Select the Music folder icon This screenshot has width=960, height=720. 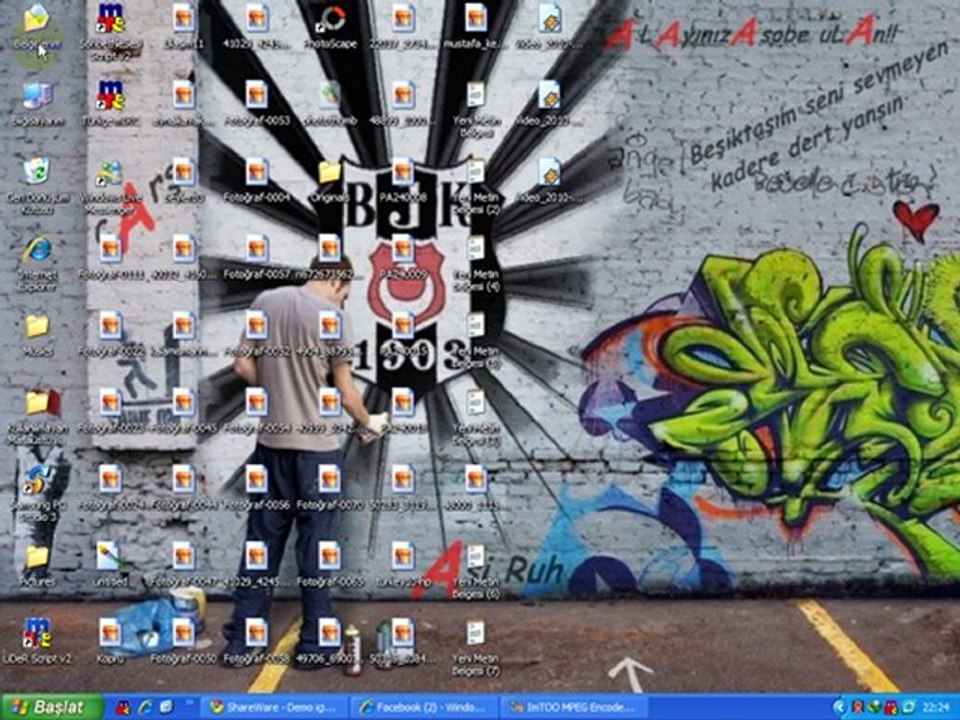pos(37,335)
